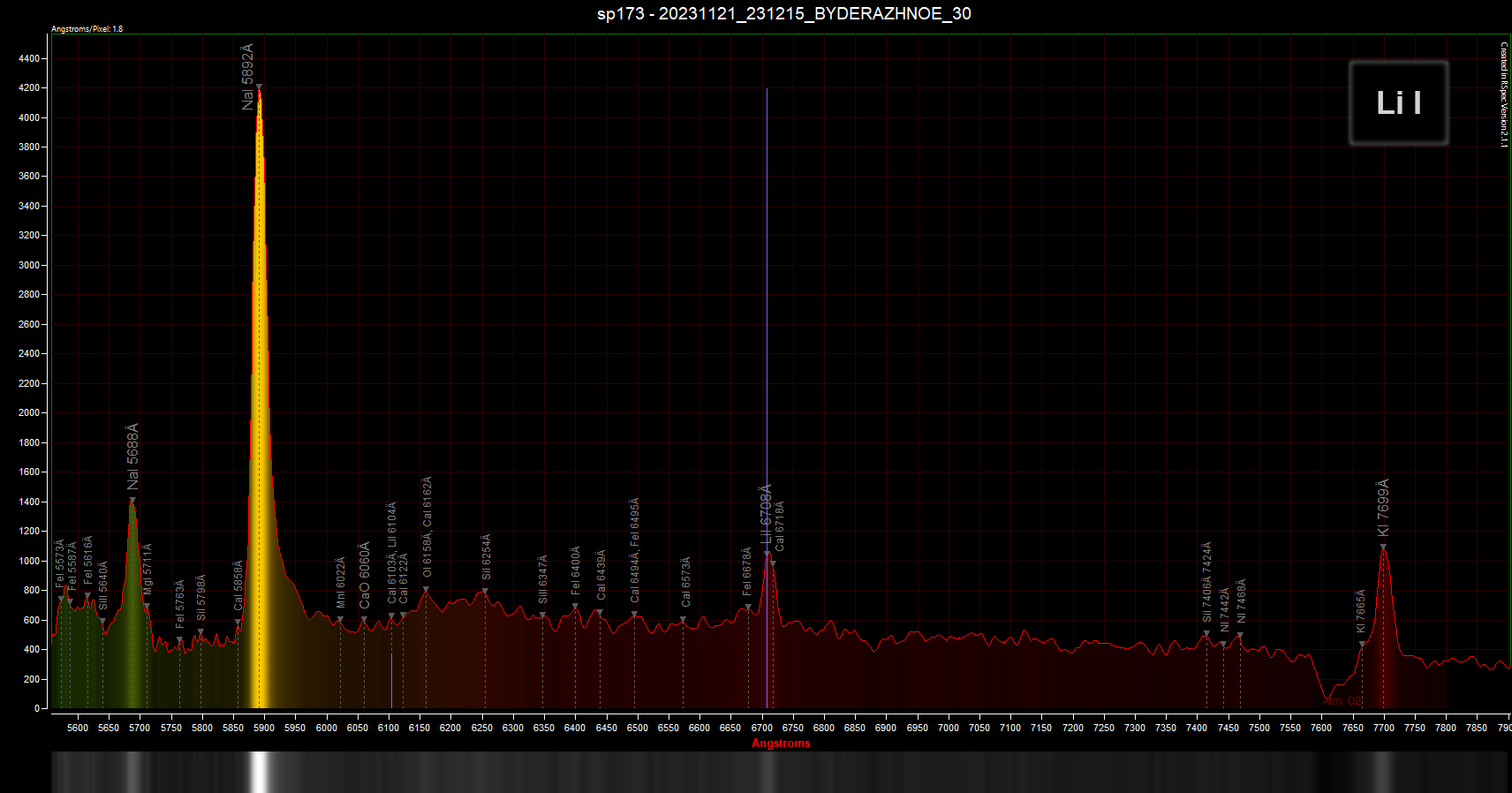Click the CaI 6122Å line label
The image size is (1512, 793).
404,578
